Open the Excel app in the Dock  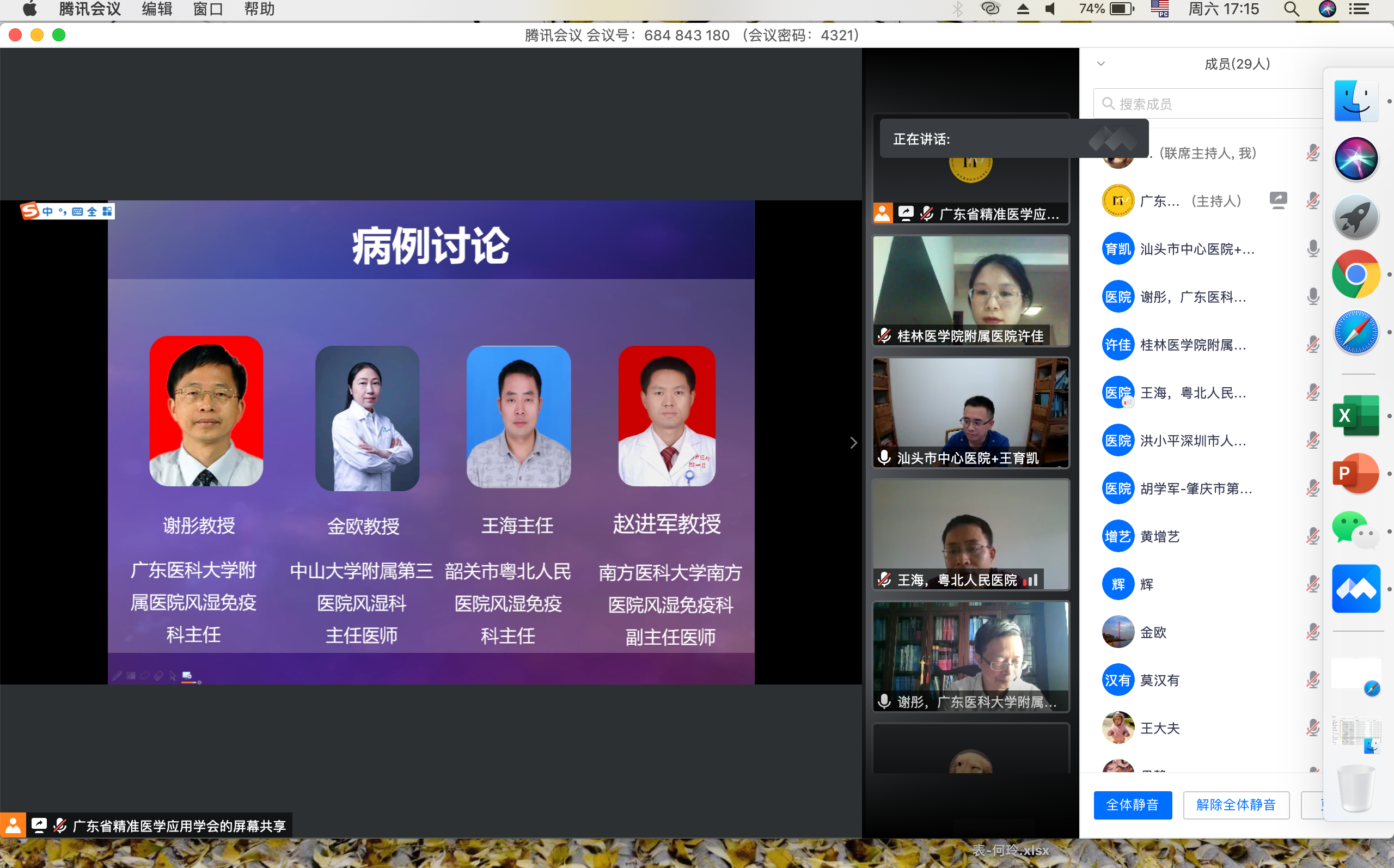(x=1355, y=415)
